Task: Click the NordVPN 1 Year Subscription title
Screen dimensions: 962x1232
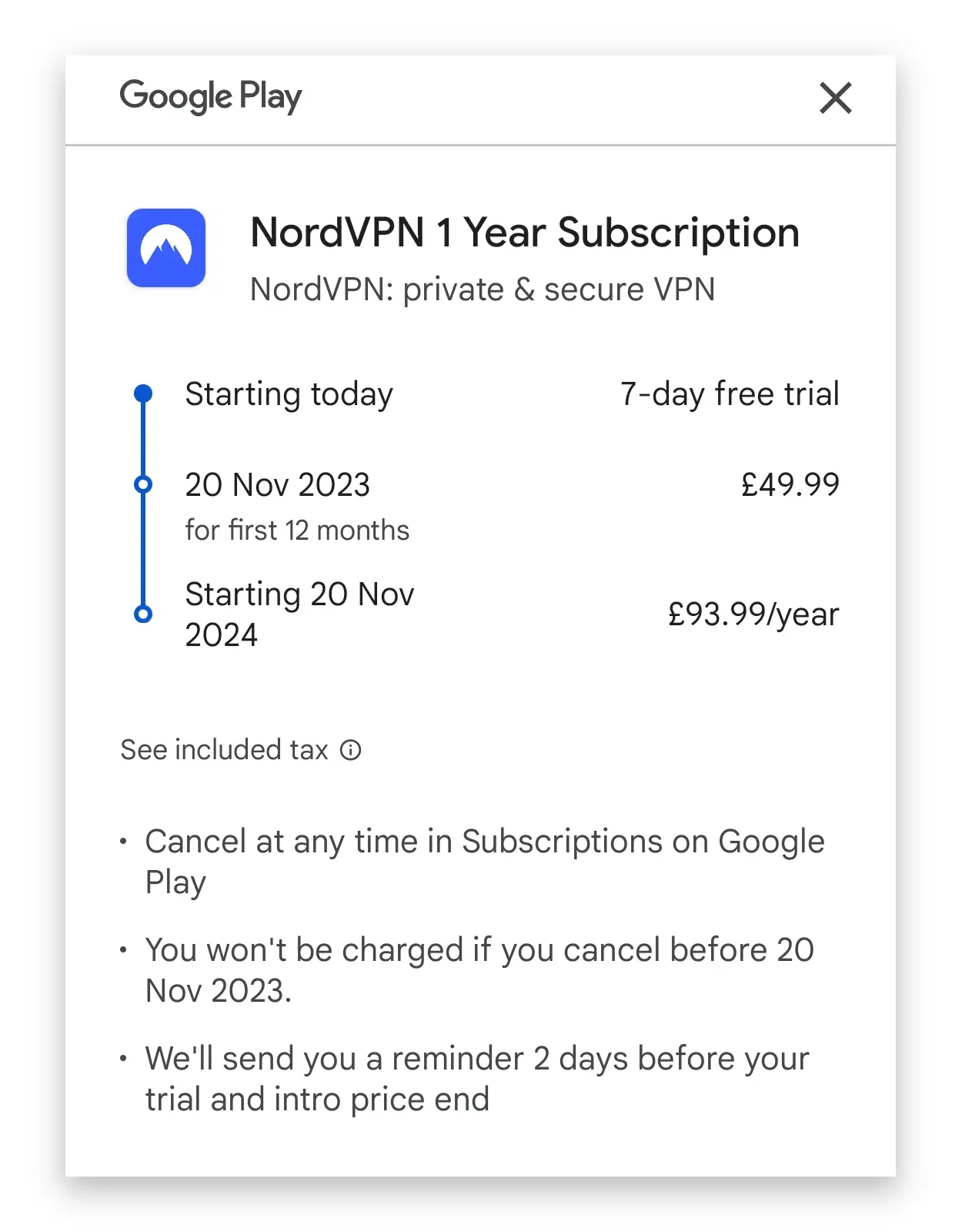Action: tap(525, 233)
